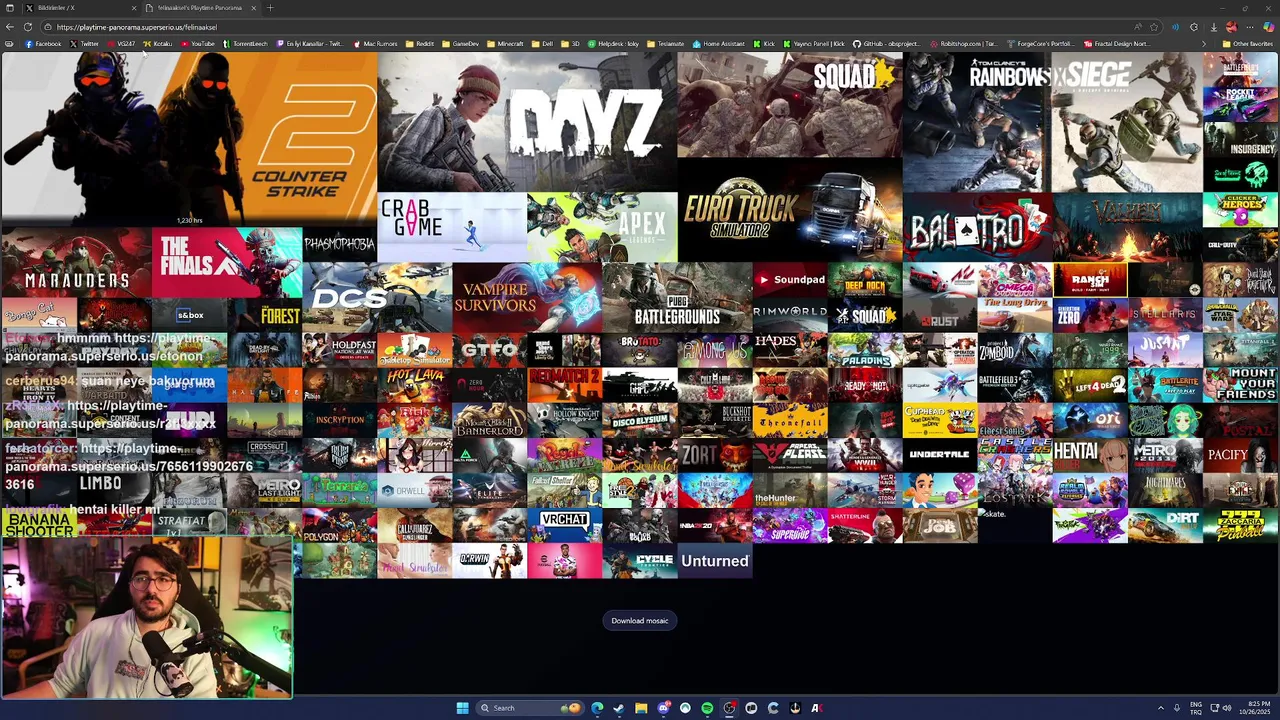Open the DayZ game tile
The width and height of the screenshot is (1280, 720).
pos(527,122)
